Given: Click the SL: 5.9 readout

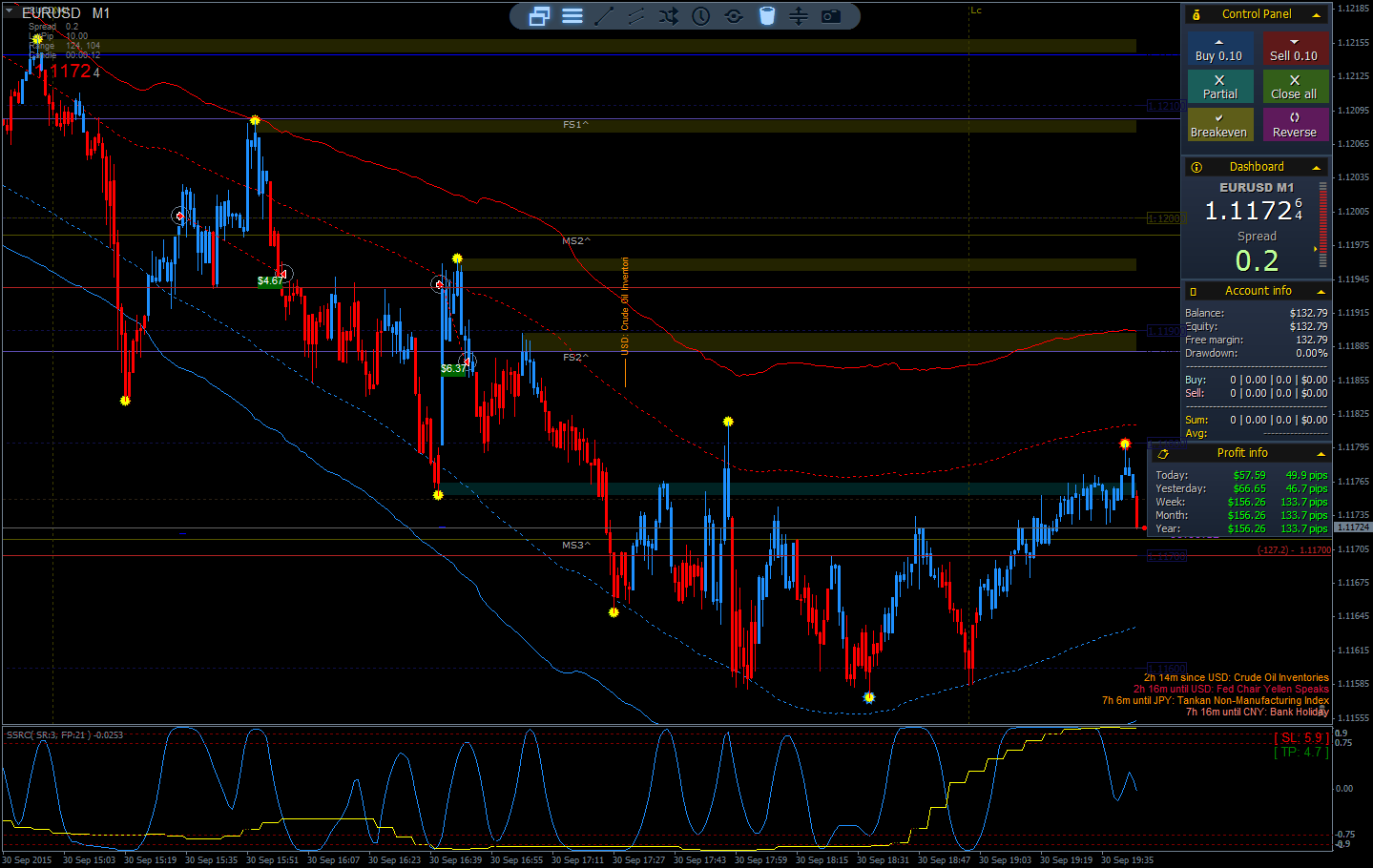Looking at the screenshot, I should click(1300, 738).
